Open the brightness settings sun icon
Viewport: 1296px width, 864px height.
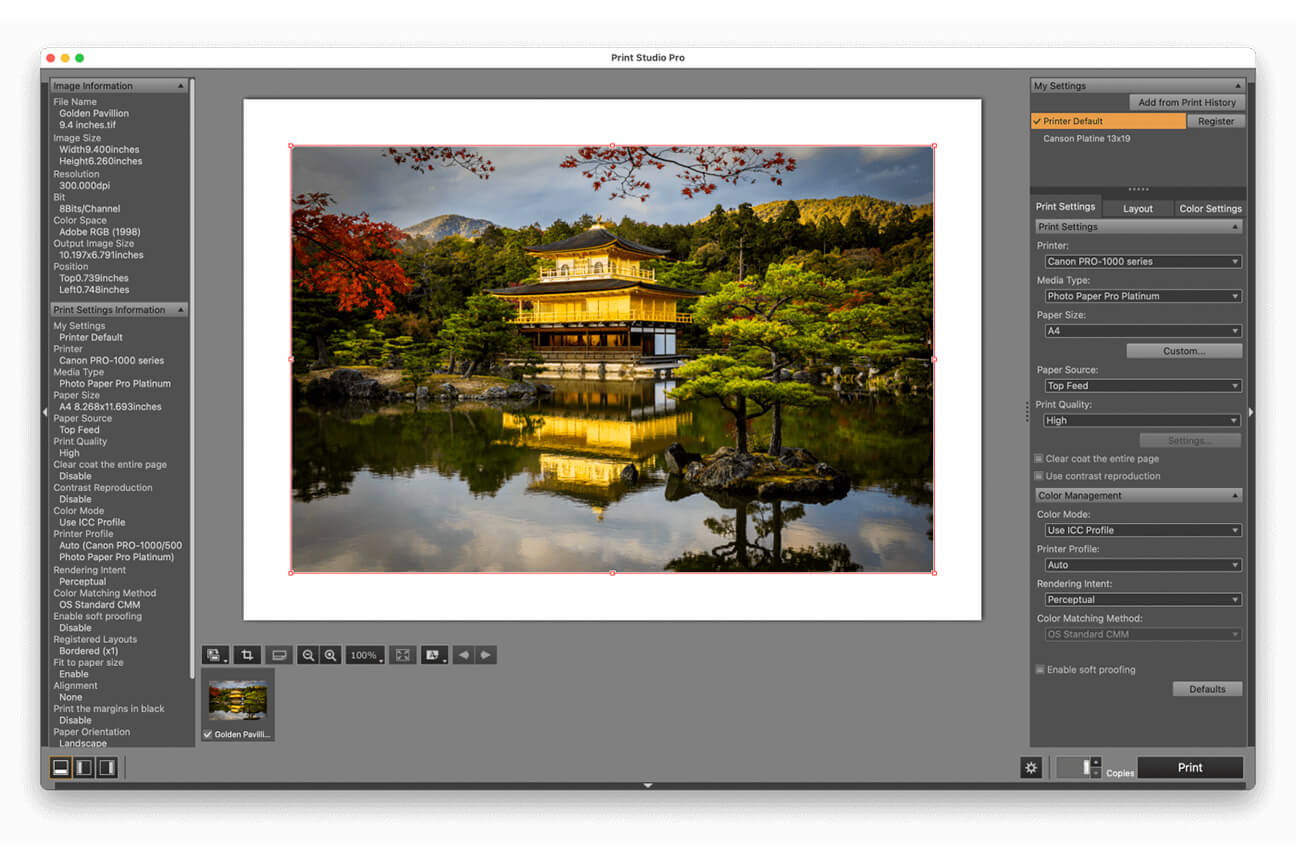1032,767
